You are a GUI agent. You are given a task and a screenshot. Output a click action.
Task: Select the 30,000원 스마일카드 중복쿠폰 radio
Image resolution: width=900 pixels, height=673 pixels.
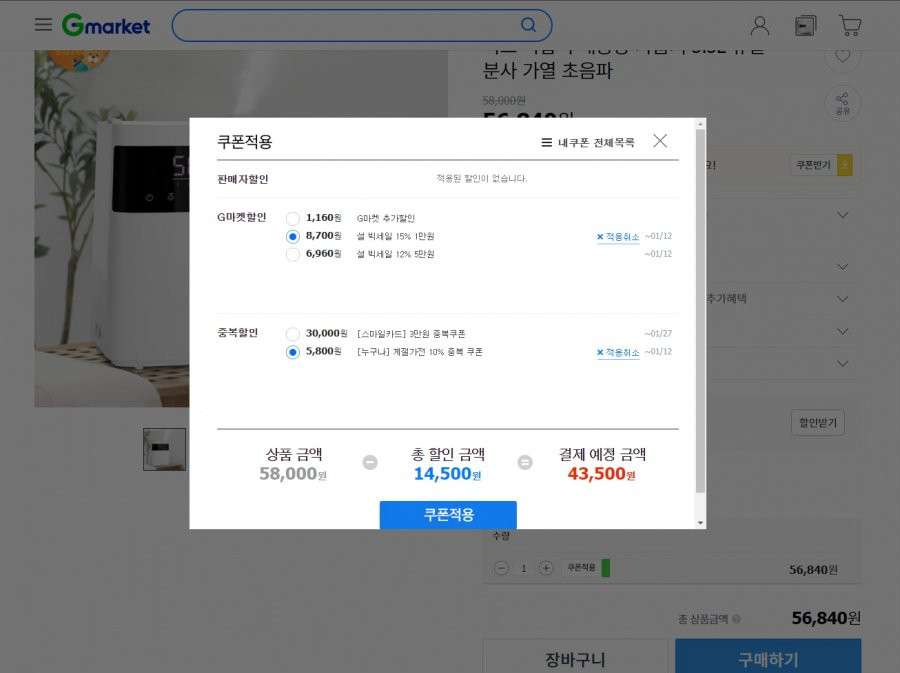click(x=293, y=334)
